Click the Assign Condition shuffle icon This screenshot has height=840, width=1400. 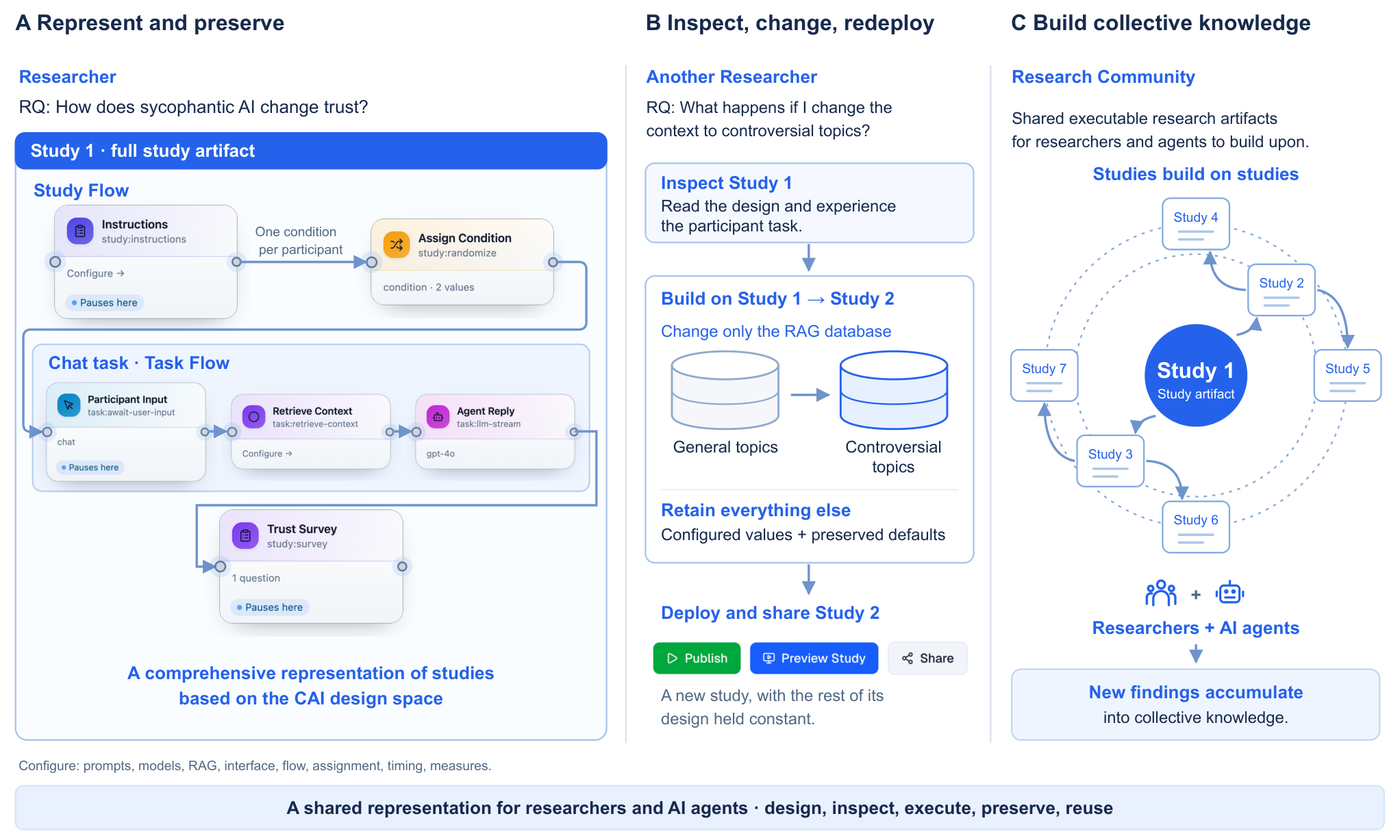click(x=397, y=245)
